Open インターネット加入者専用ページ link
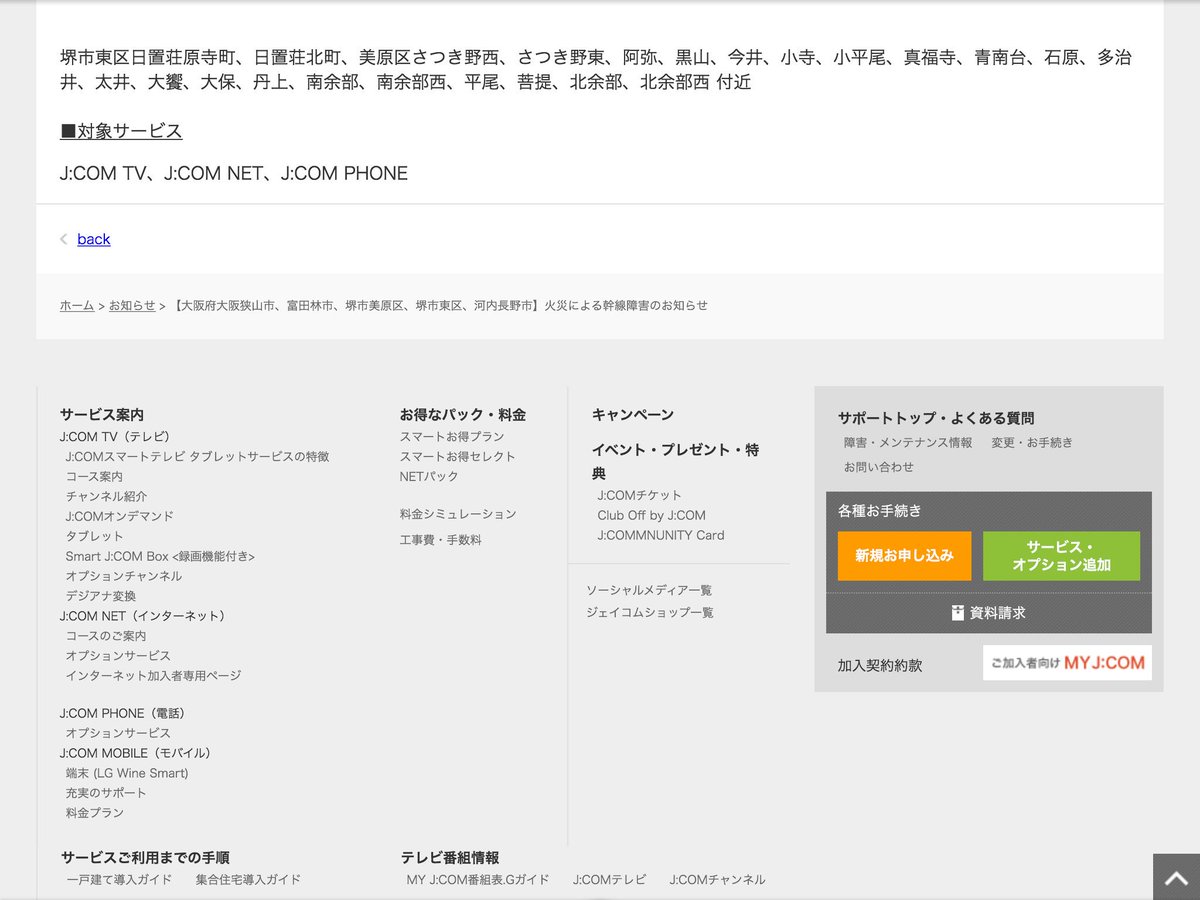The width and height of the screenshot is (1200, 900). [153, 676]
